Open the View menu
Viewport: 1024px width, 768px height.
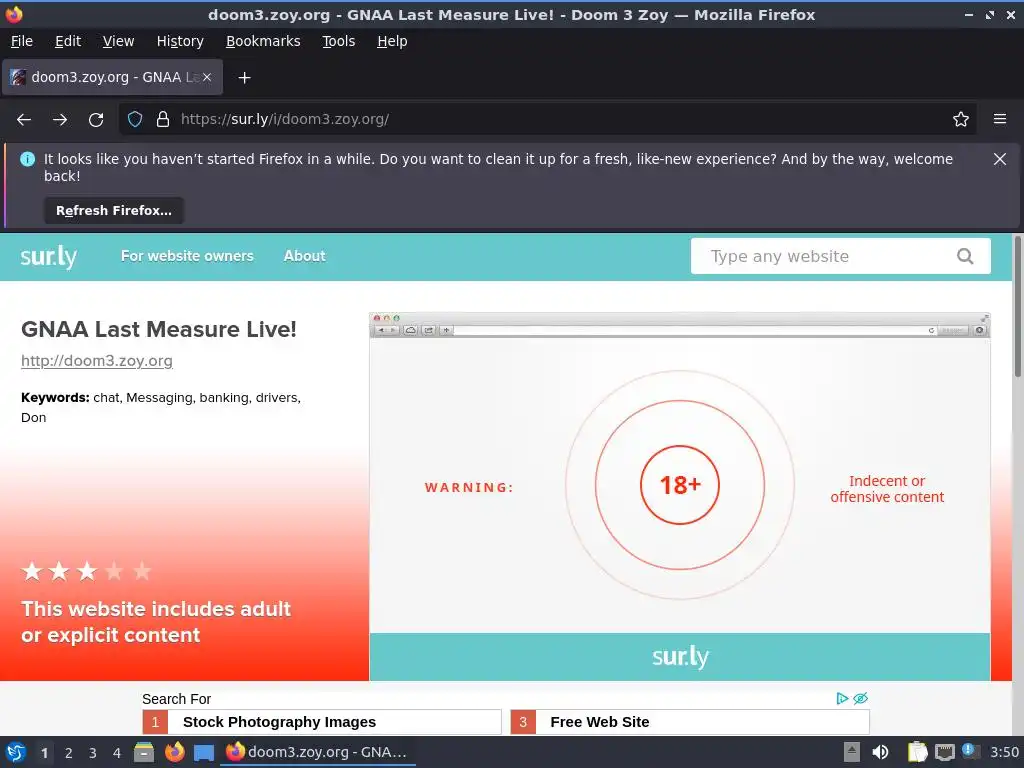pos(118,41)
